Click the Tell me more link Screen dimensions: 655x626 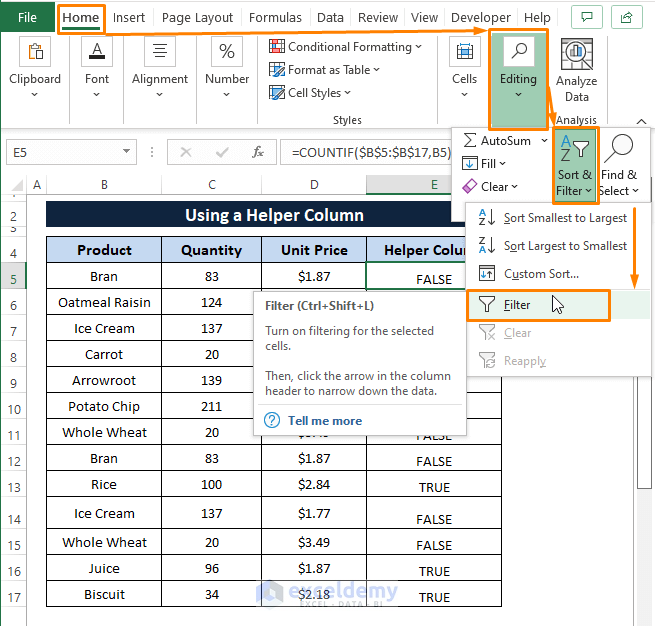pos(324,421)
